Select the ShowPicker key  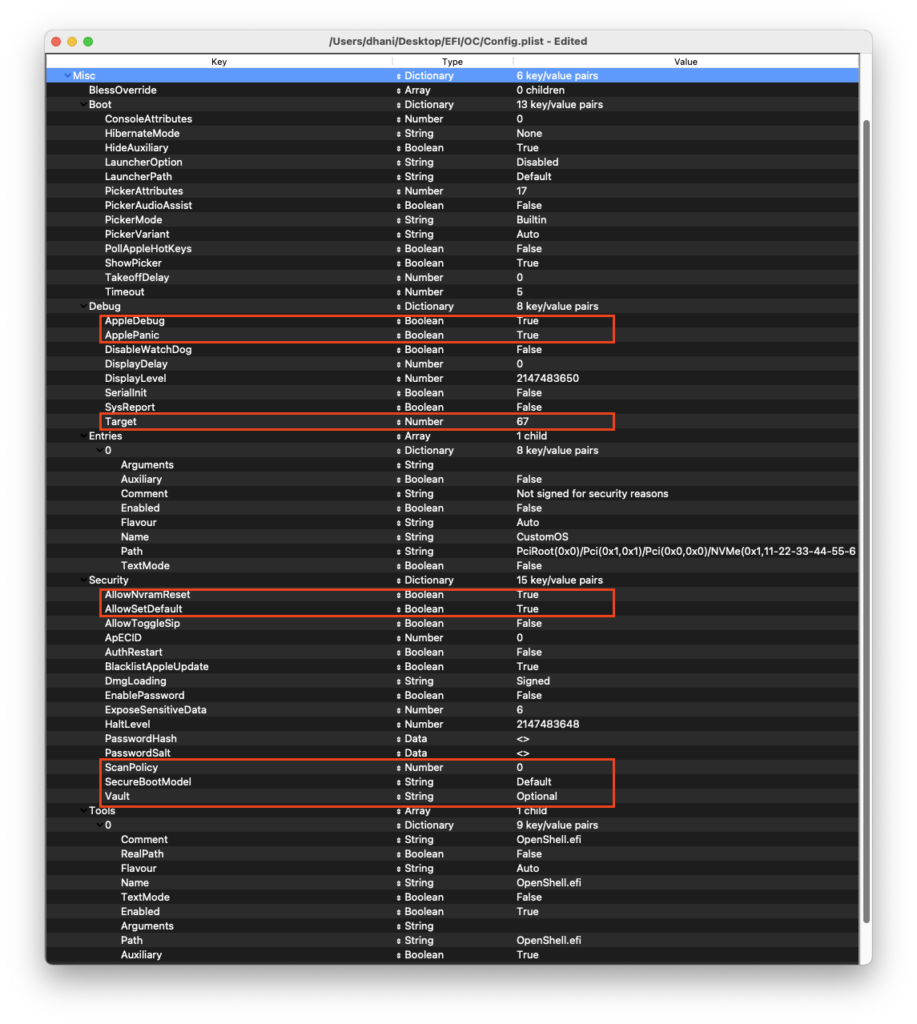pyautogui.click(x=133, y=263)
